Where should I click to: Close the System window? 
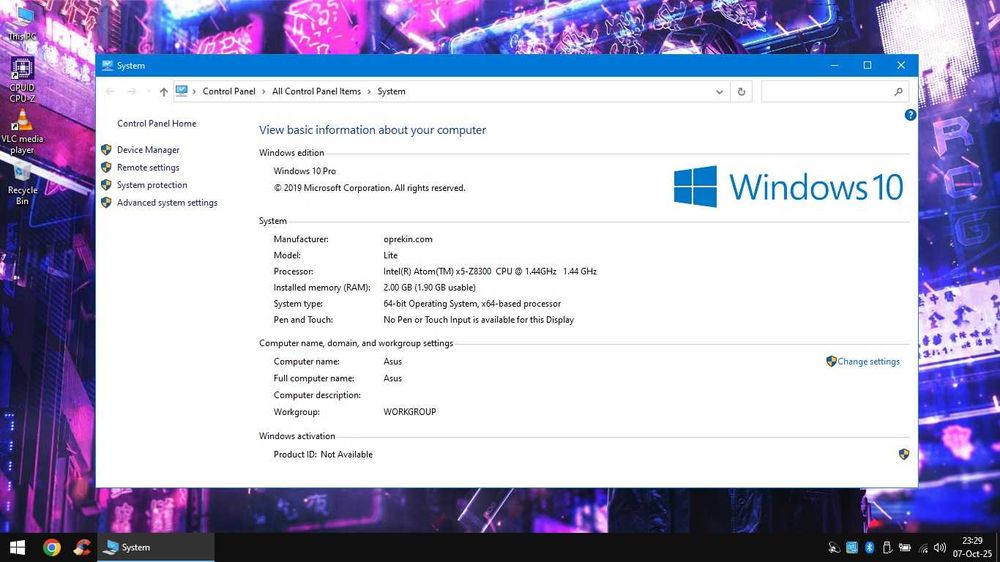[901, 66]
